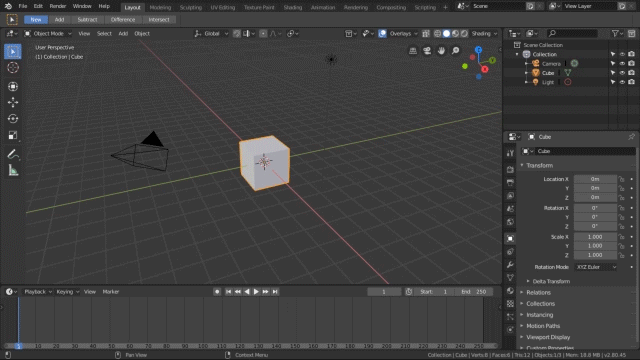Expand the Relations panel
This screenshot has width=640, height=360.
(538, 293)
